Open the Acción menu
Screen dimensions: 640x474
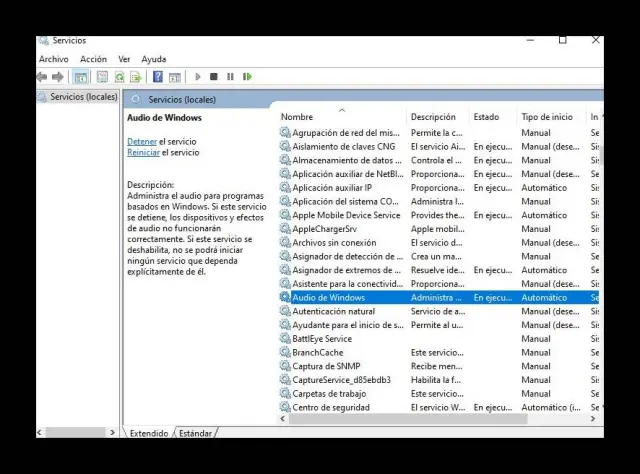(x=93, y=59)
